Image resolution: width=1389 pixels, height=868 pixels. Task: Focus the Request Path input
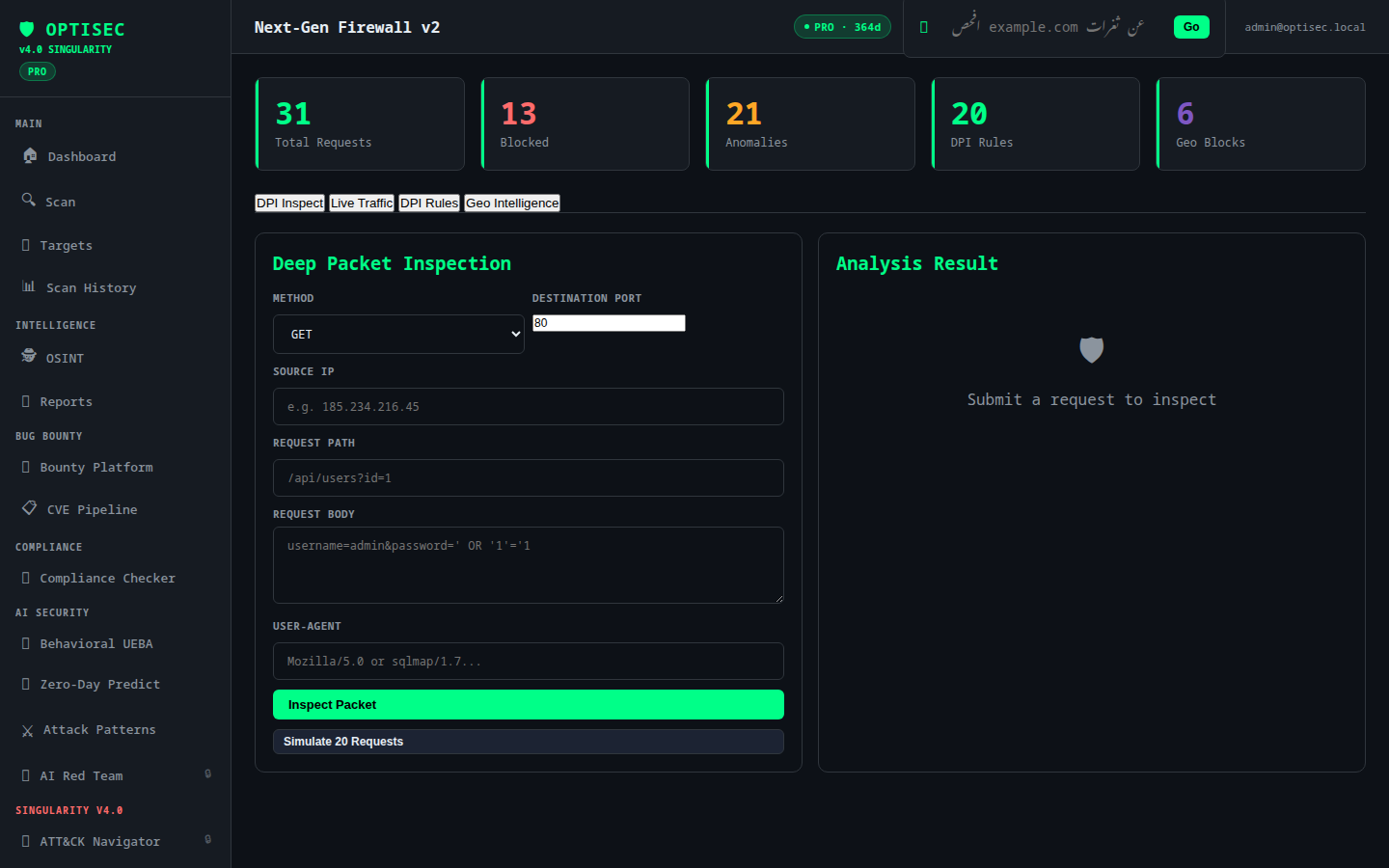point(529,477)
